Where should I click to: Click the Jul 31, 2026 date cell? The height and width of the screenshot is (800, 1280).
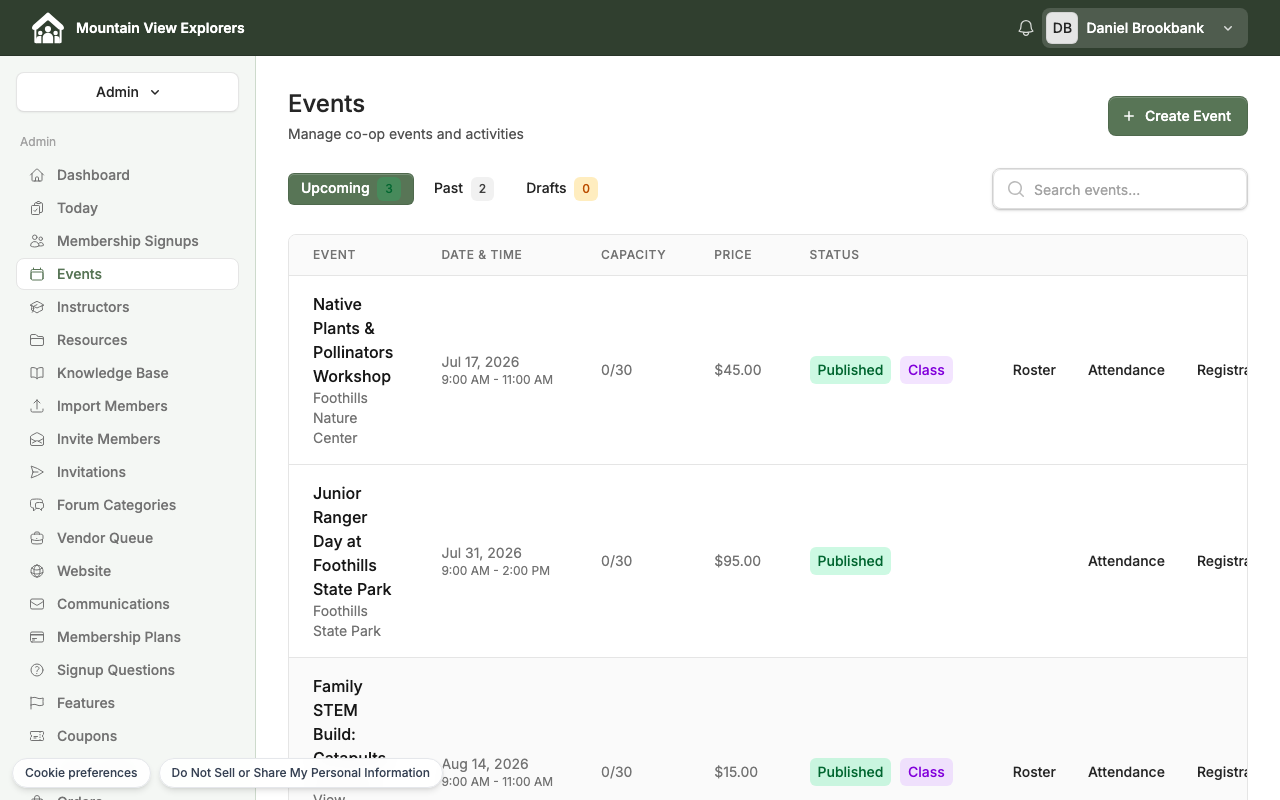[x=482, y=553]
